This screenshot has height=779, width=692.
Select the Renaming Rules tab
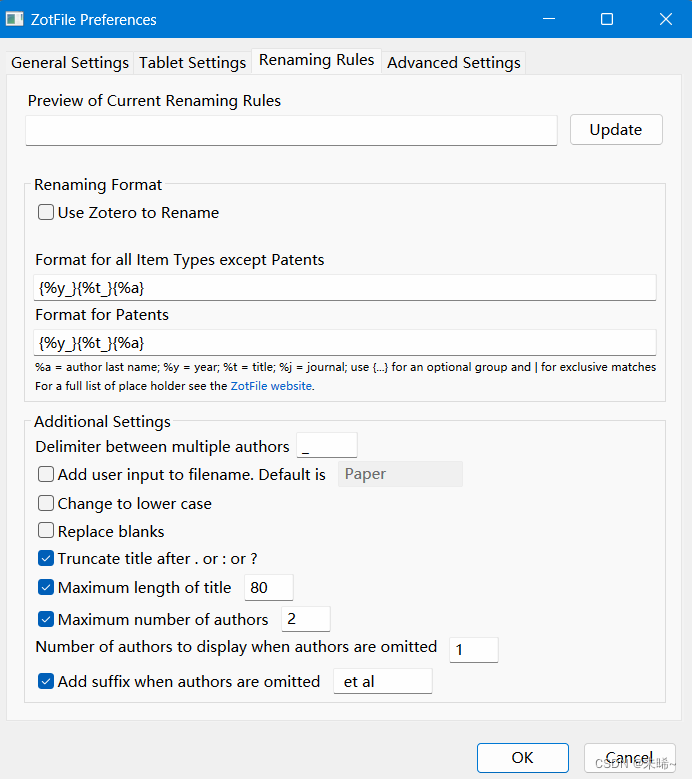tap(316, 60)
